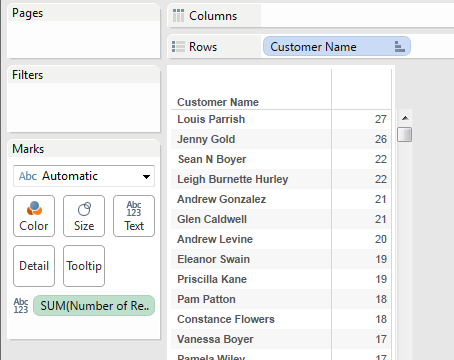Click the value 26 for Jenny Gold

point(381,139)
